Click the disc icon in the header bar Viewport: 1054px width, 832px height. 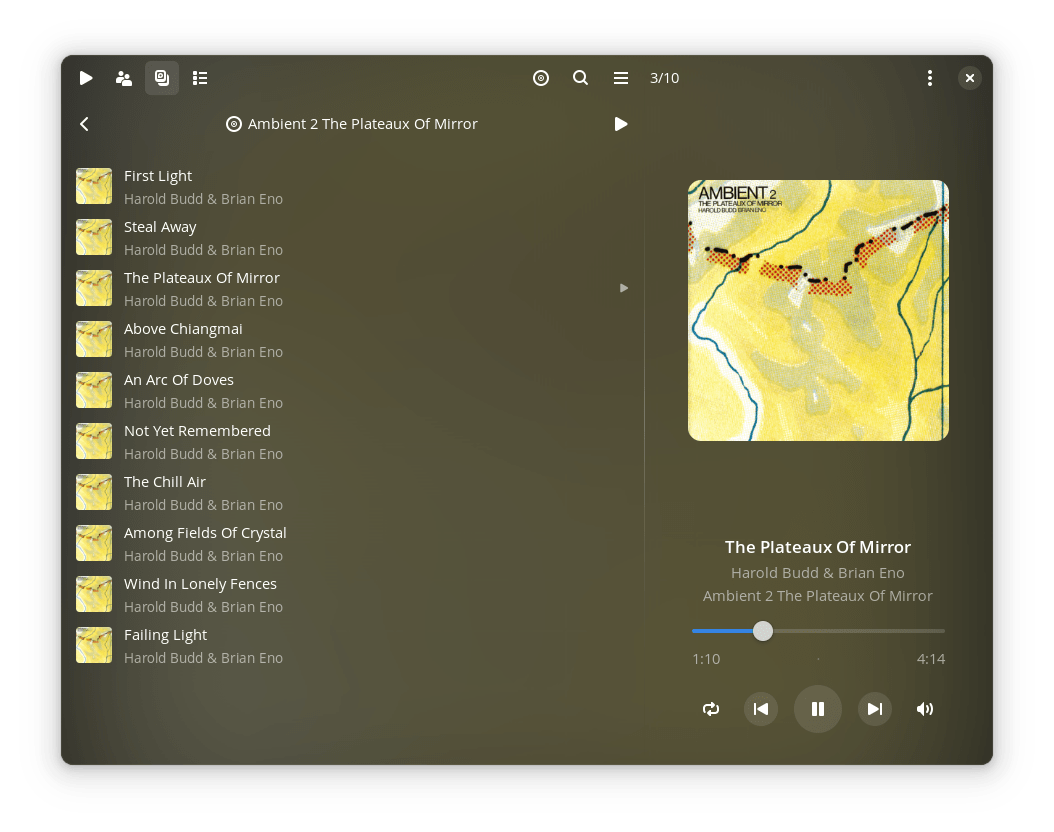(x=541, y=78)
